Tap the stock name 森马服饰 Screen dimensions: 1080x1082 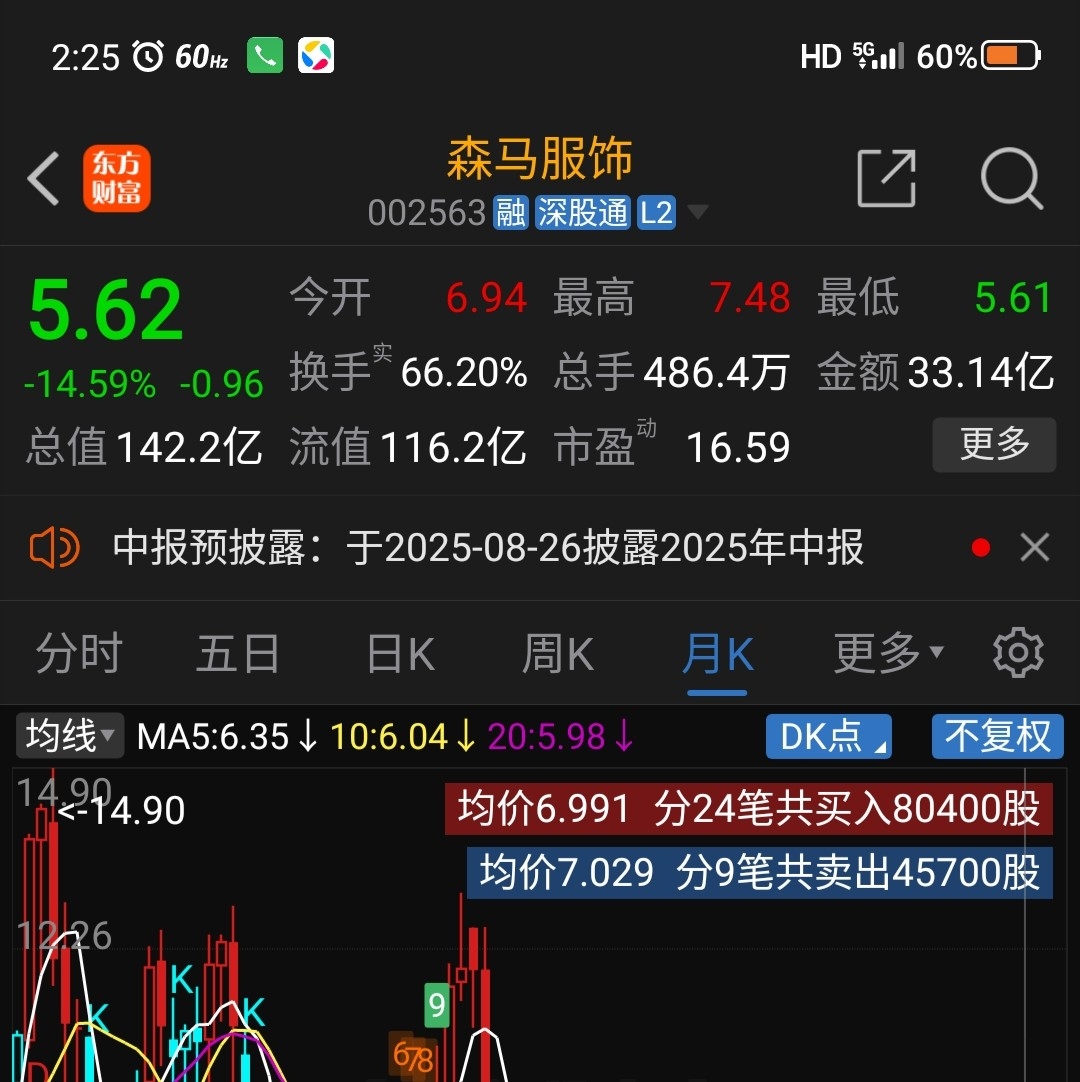click(x=540, y=159)
